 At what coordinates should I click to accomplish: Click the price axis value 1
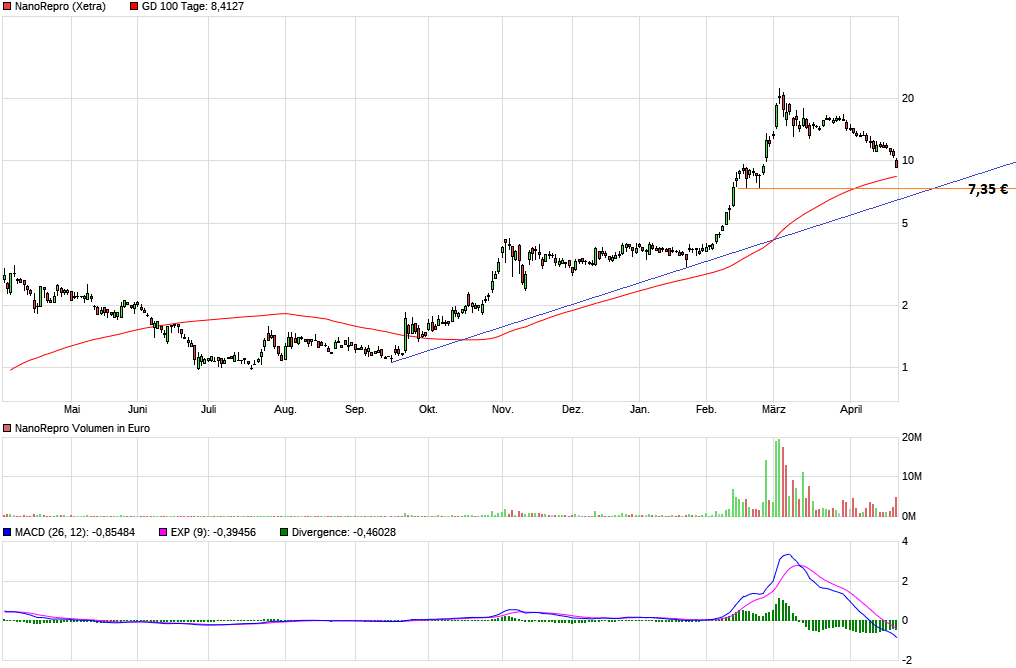point(905,368)
